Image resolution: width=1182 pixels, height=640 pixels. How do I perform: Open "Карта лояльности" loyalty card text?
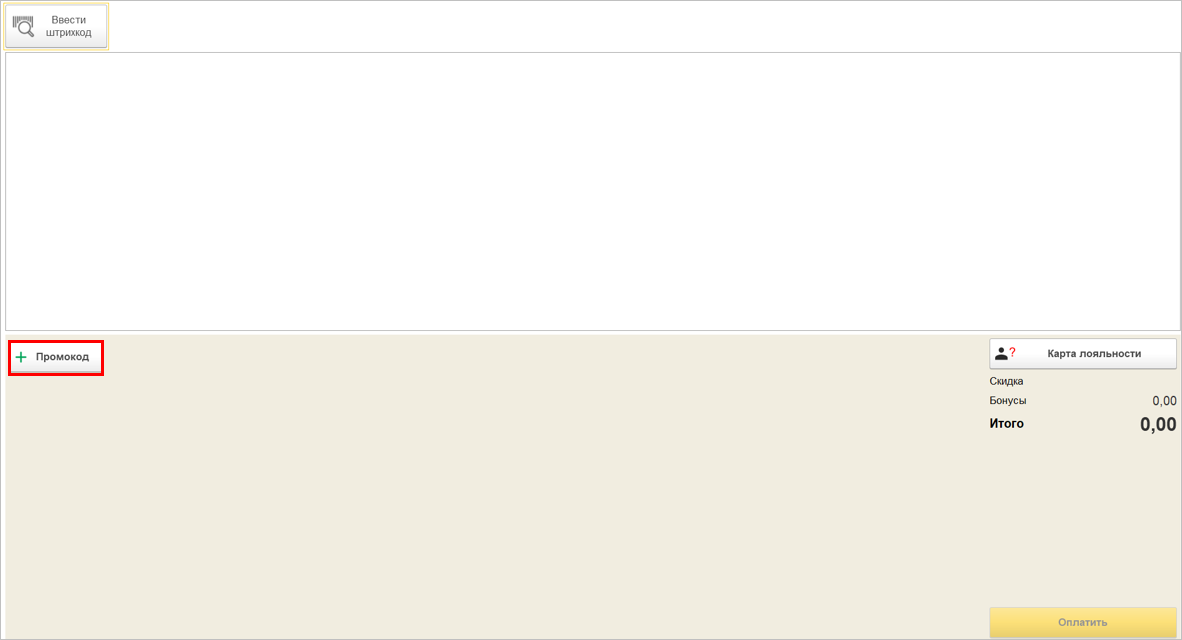coord(1094,353)
